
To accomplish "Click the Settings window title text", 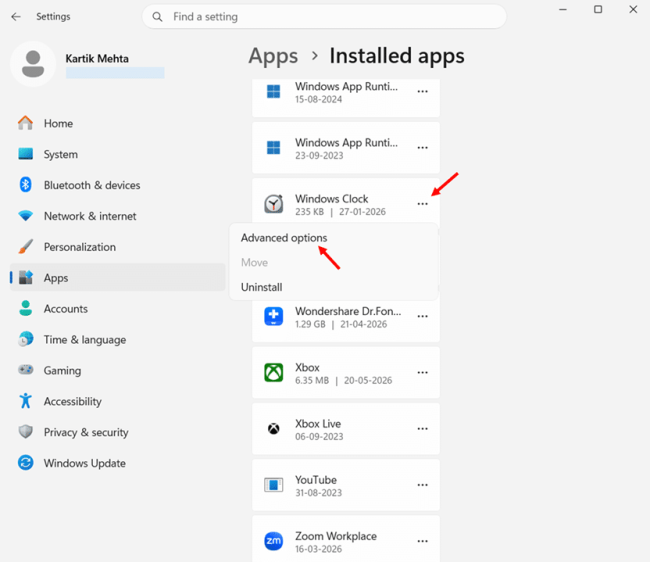I will tap(53, 17).
